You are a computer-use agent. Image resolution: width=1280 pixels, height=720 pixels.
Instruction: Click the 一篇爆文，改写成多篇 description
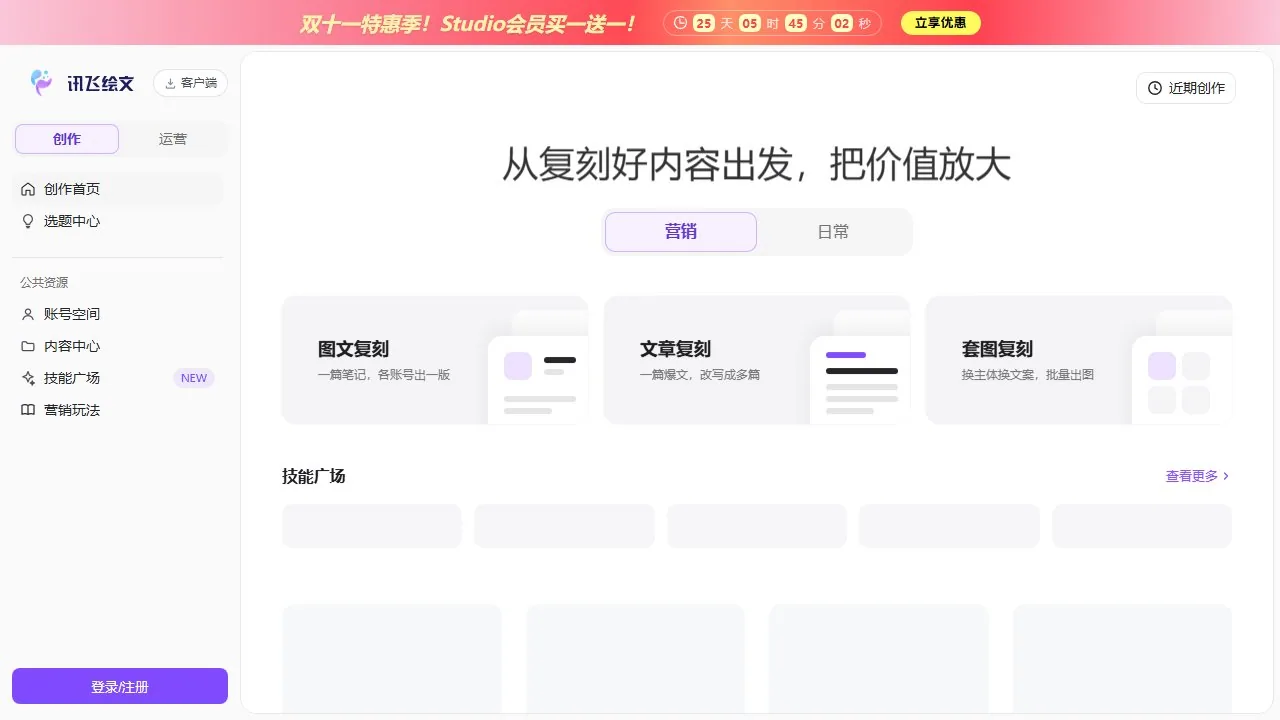tap(700, 375)
